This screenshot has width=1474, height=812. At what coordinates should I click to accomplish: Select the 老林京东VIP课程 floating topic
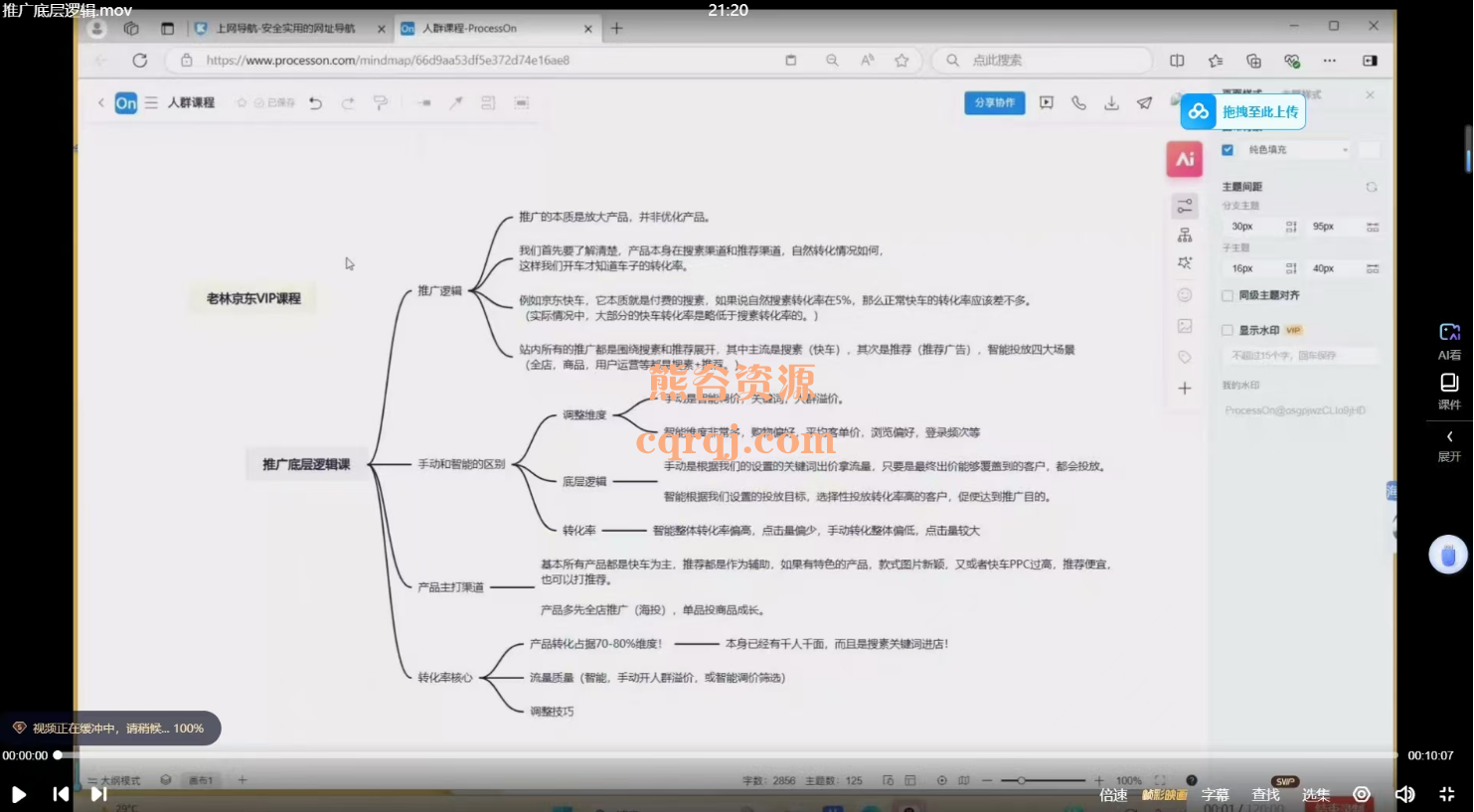(253, 298)
